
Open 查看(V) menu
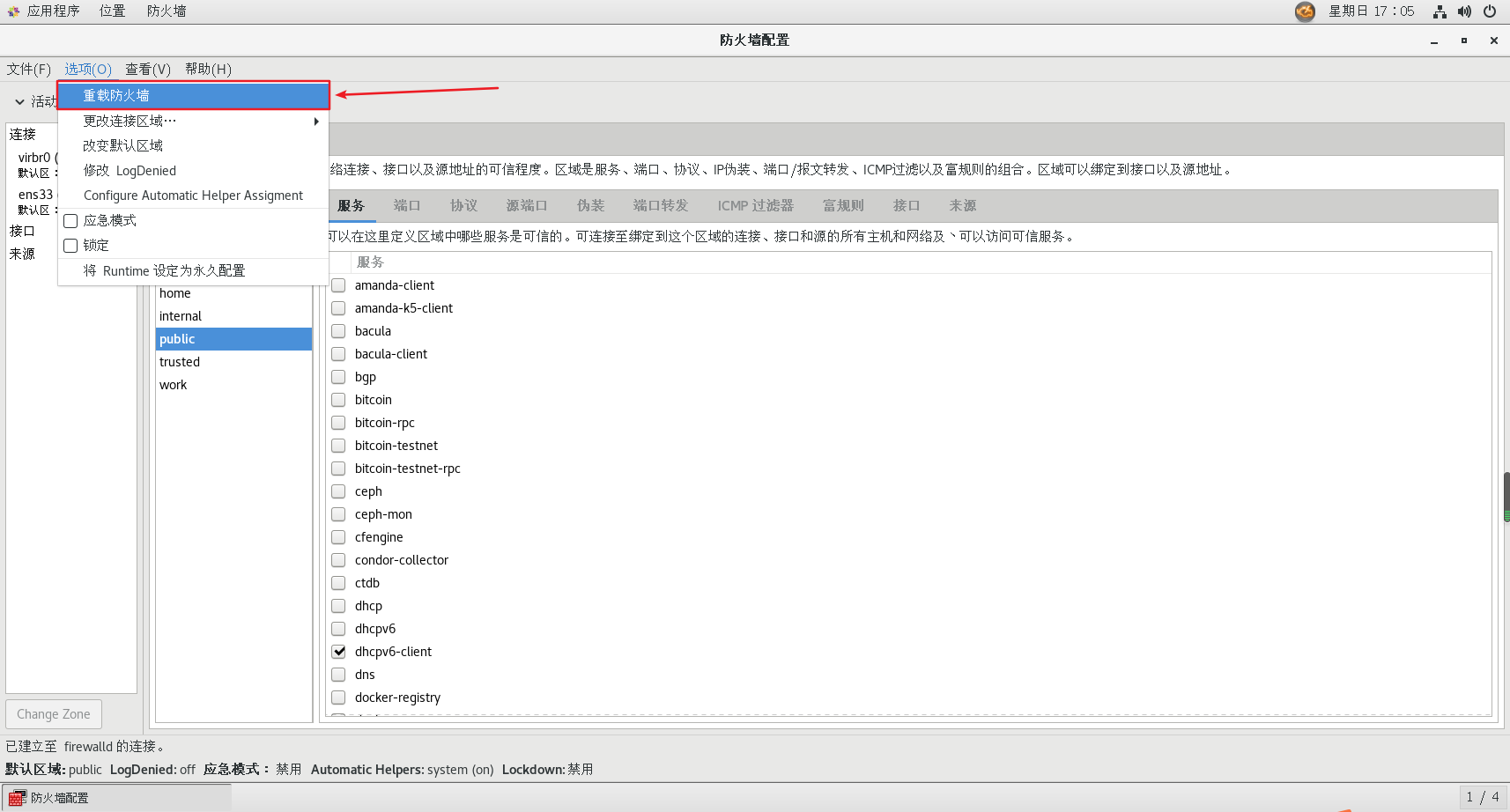tap(148, 69)
